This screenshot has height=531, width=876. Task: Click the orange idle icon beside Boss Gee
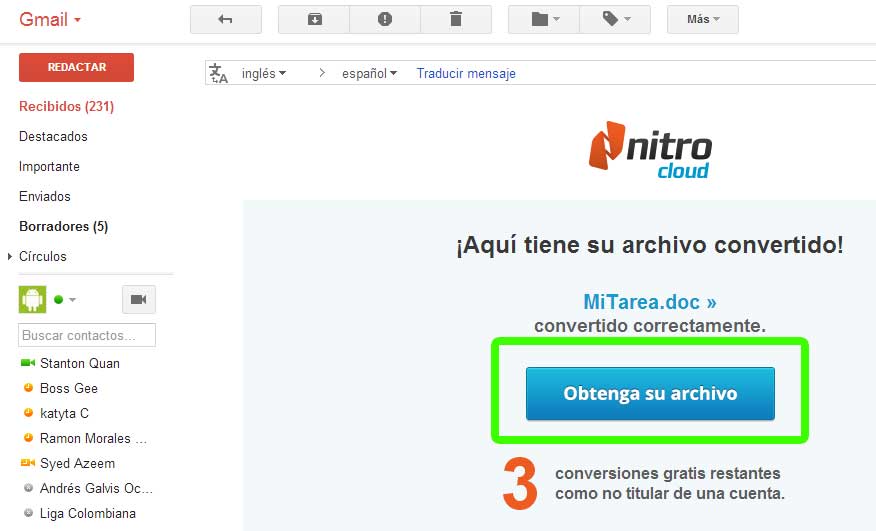point(28,387)
